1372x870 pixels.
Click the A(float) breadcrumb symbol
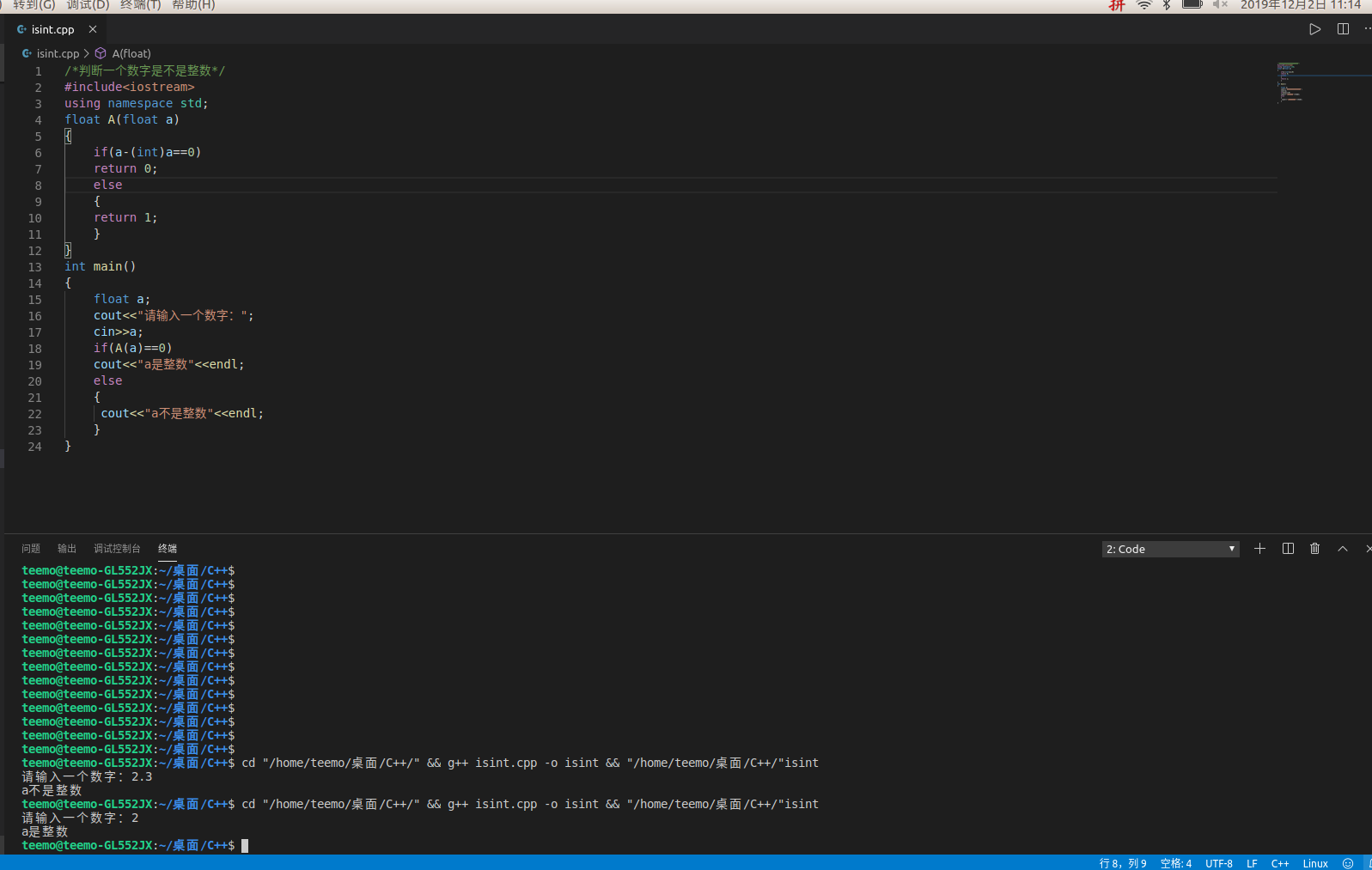[x=131, y=53]
